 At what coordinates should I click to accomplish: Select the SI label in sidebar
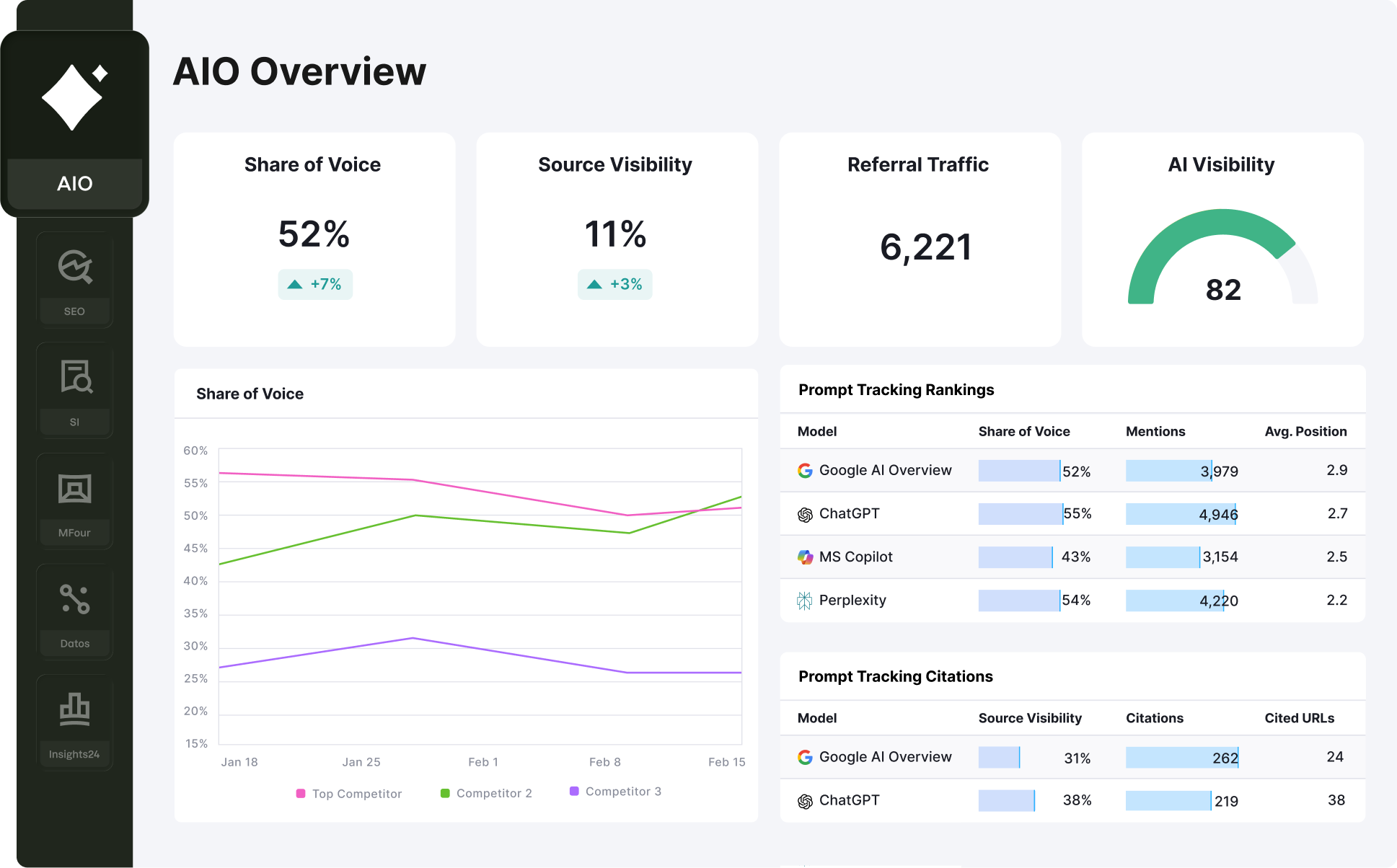74,422
